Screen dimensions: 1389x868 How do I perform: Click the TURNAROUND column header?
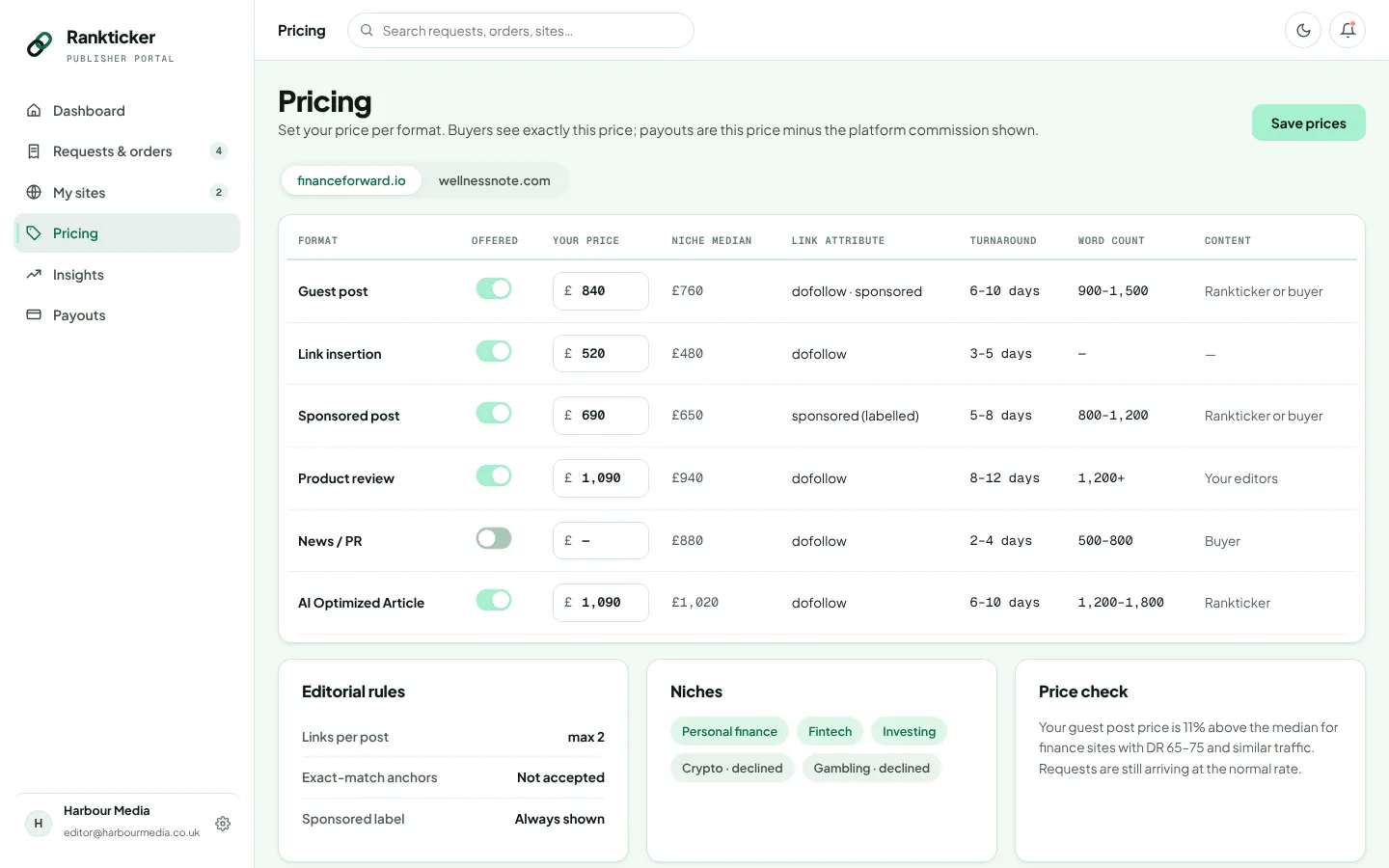point(1003,241)
